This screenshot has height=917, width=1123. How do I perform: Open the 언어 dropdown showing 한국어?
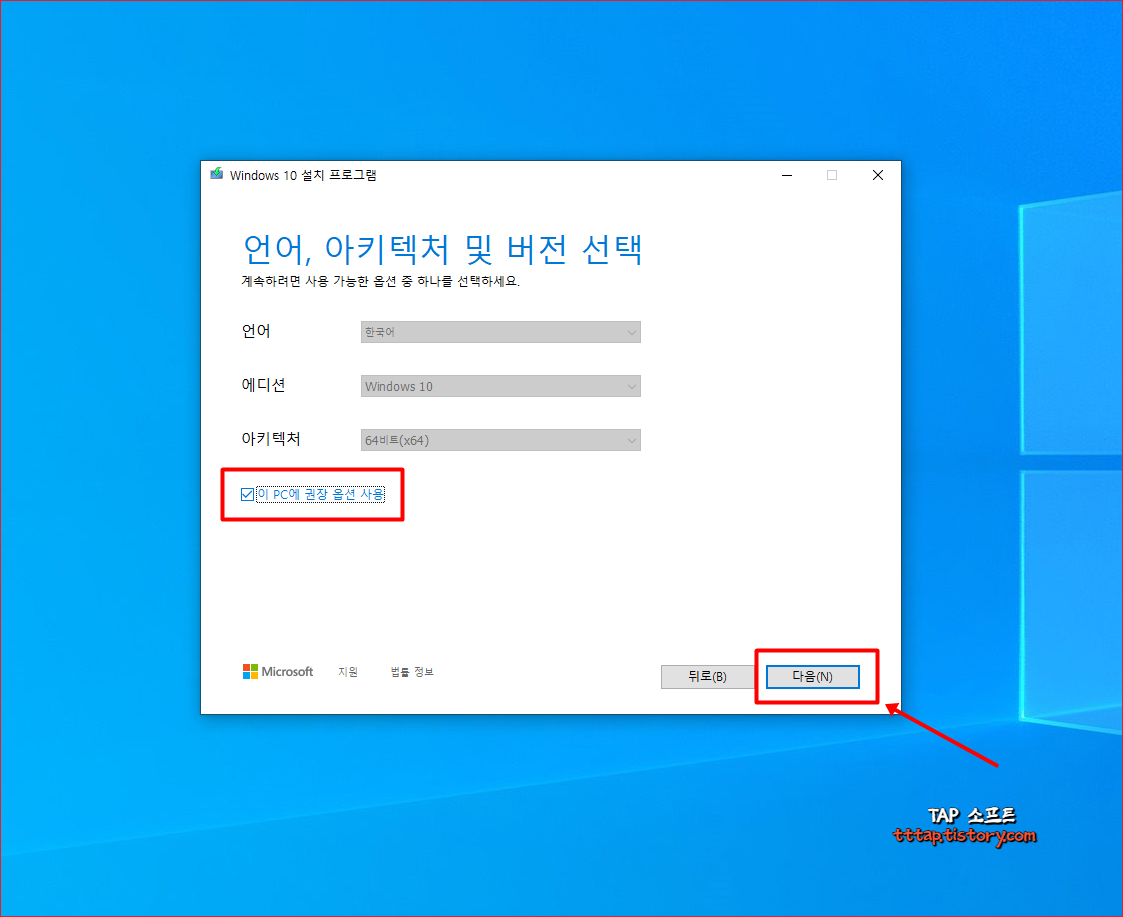coord(501,332)
